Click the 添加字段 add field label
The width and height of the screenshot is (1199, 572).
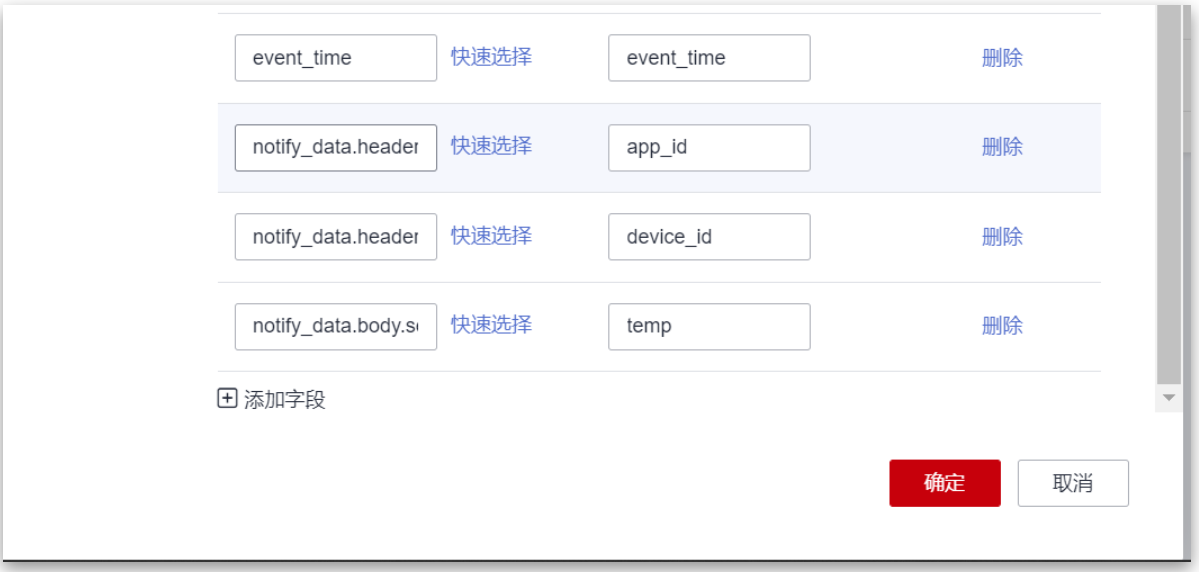tap(285, 400)
